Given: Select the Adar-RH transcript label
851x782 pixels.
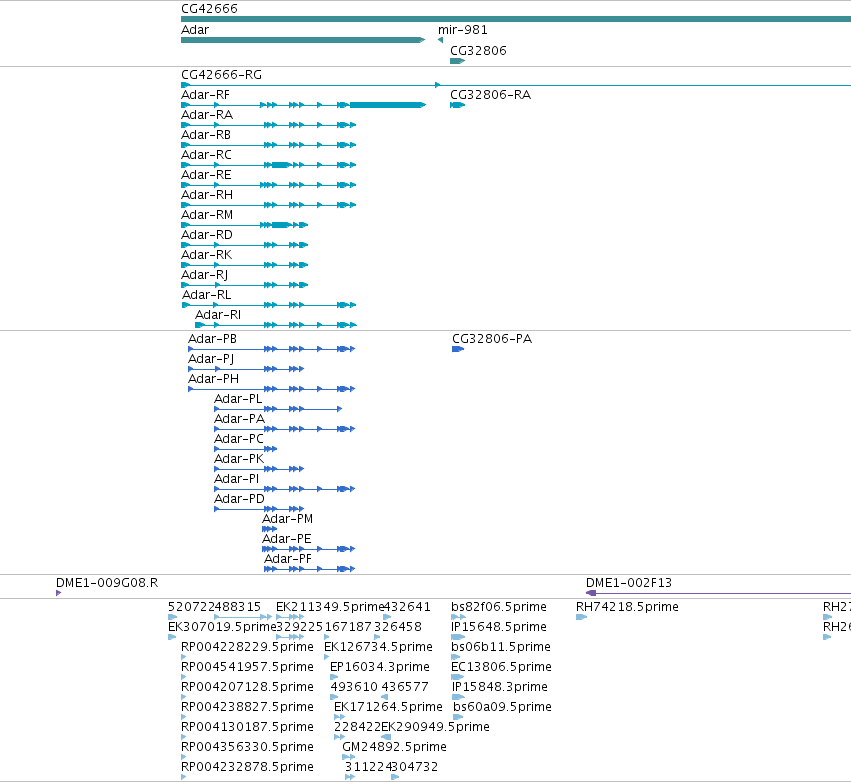Looking at the screenshot, I should click(x=207, y=195).
